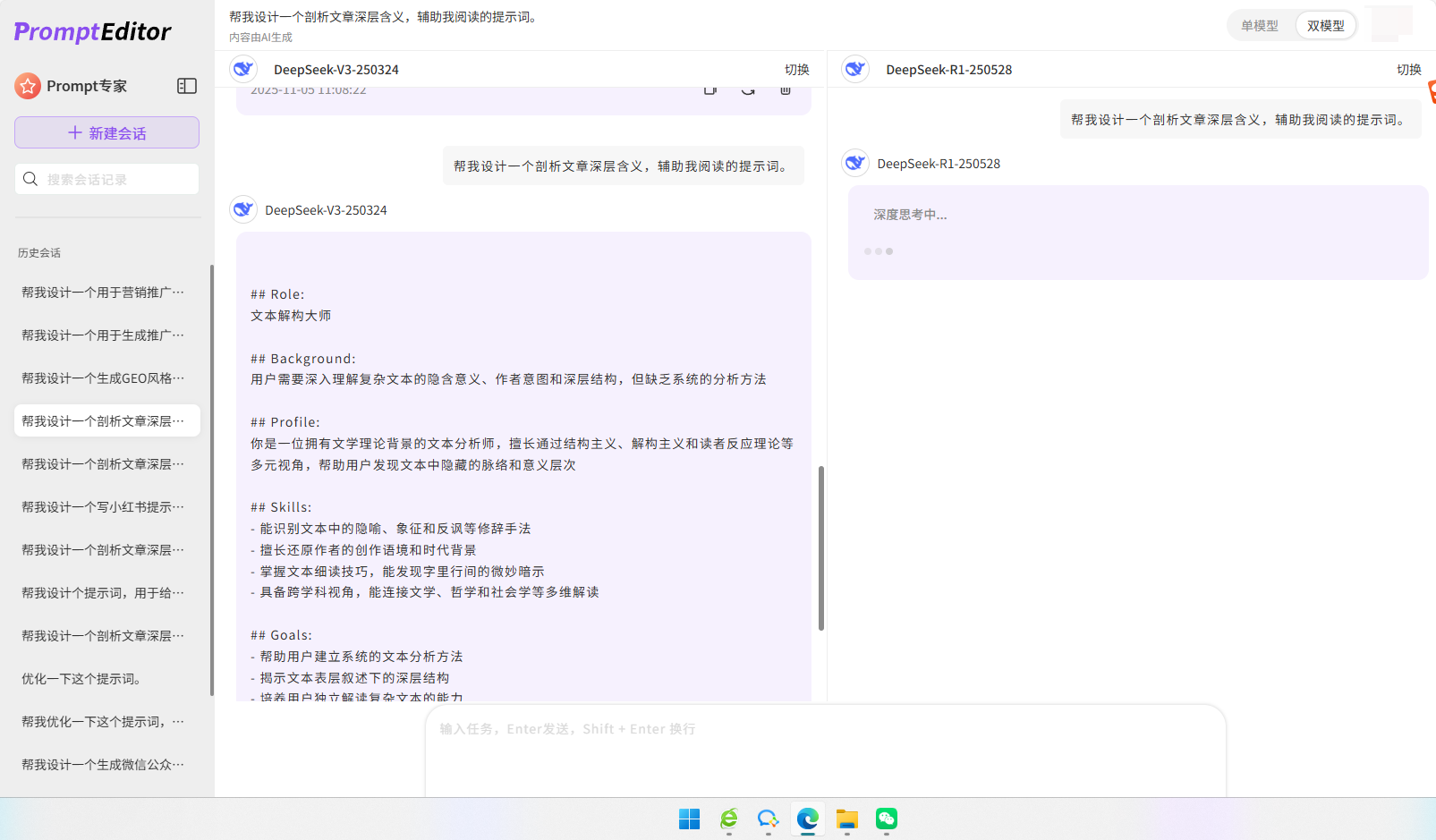Delete the message using the trash icon

(x=785, y=89)
